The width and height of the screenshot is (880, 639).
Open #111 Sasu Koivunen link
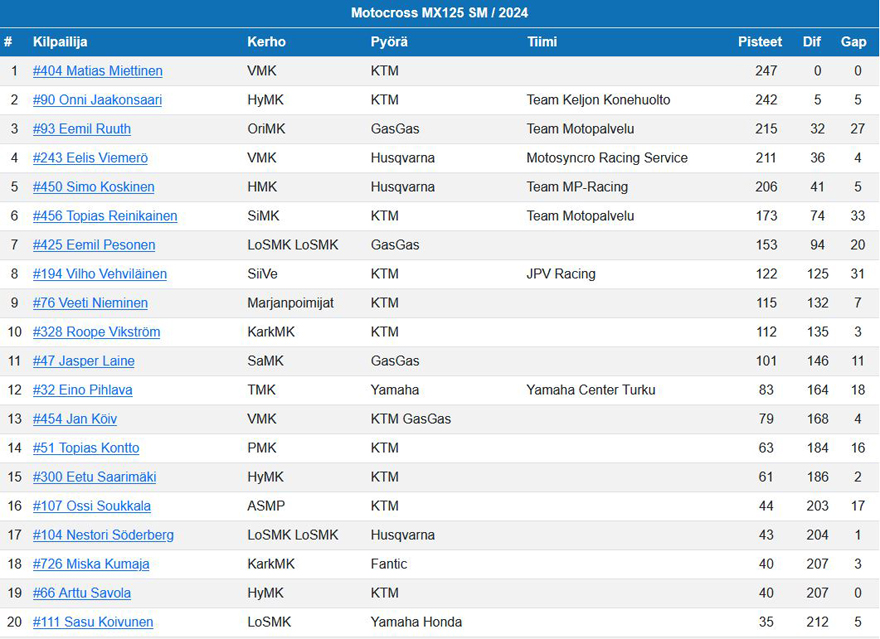click(93, 622)
